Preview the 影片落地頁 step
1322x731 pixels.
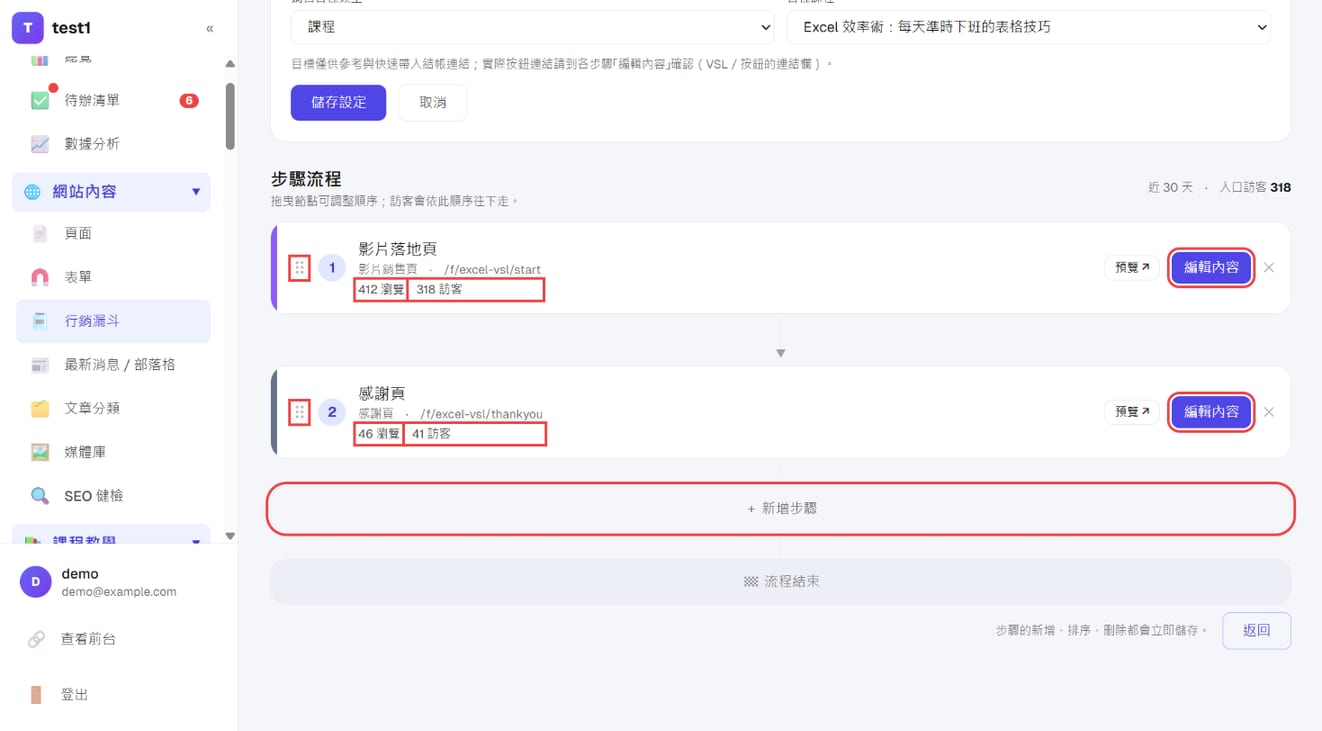tap(1132, 268)
